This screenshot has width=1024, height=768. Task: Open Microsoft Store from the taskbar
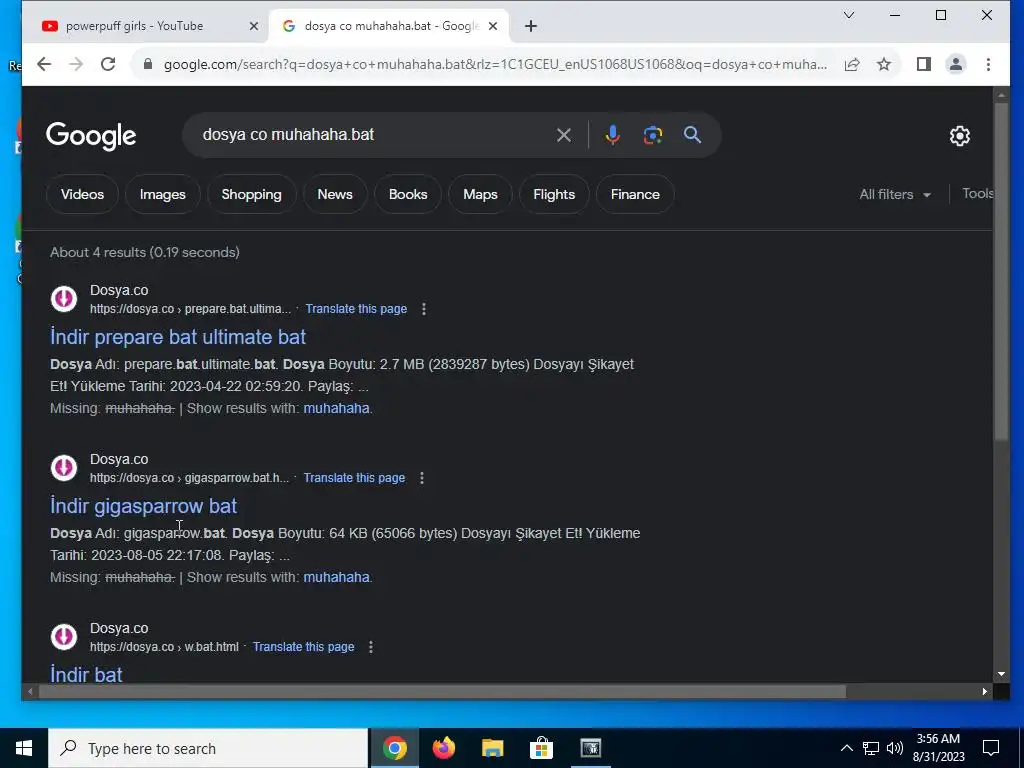pyautogui.click(x=541, y=748)
